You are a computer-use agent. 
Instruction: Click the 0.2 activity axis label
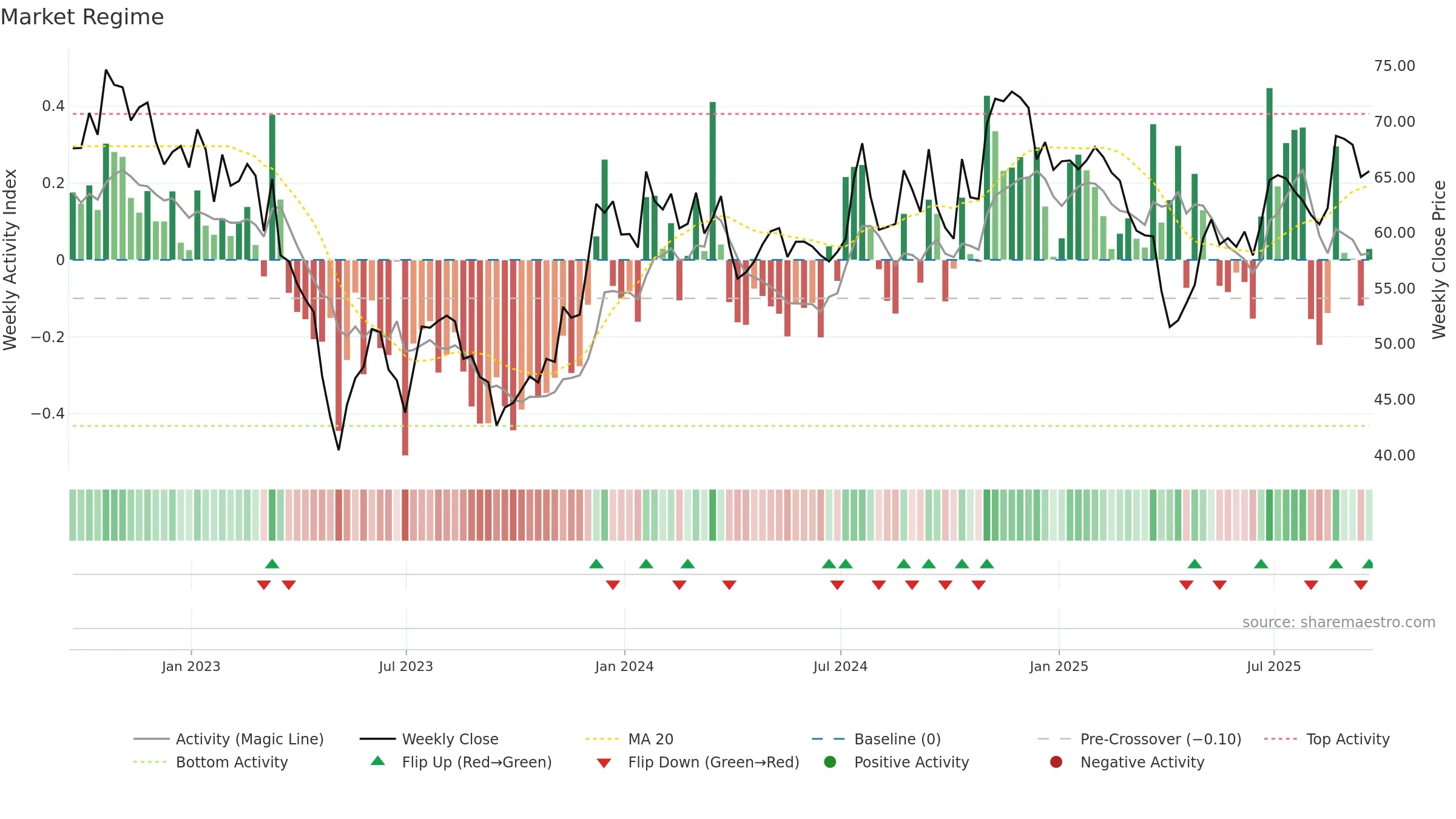click(53, 183)
